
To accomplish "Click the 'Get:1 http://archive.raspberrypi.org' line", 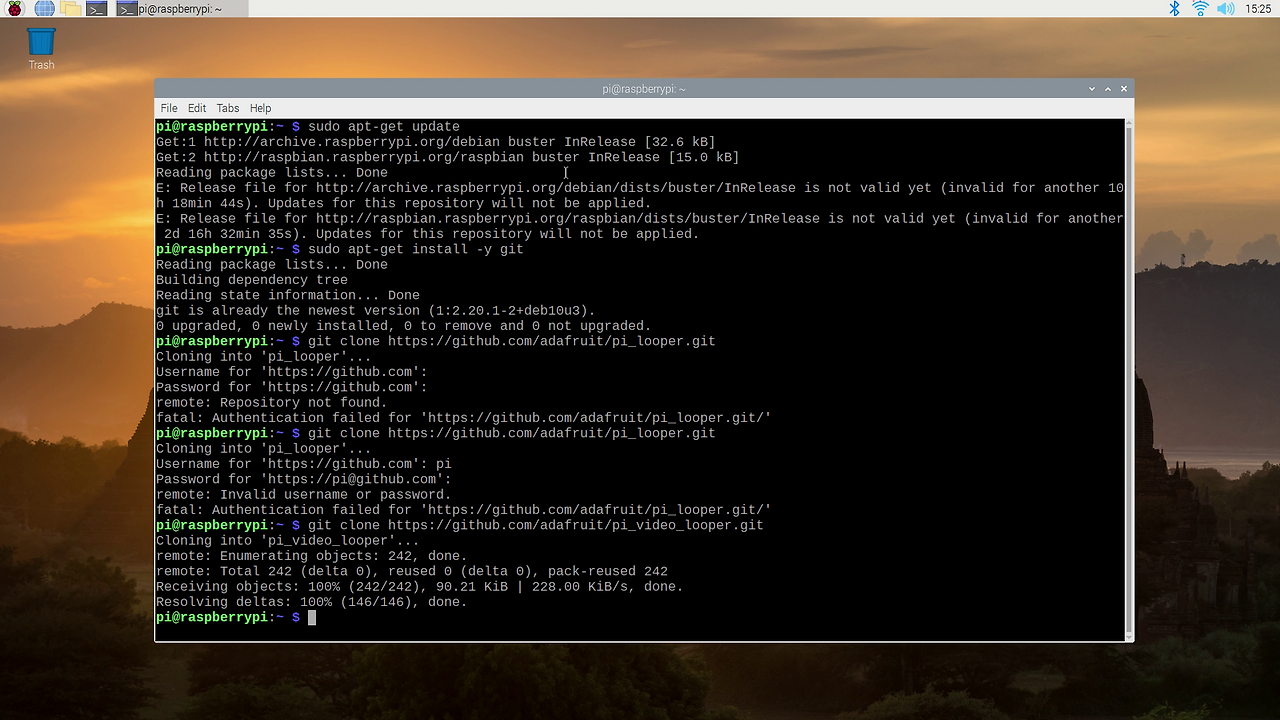I will 435,142.
